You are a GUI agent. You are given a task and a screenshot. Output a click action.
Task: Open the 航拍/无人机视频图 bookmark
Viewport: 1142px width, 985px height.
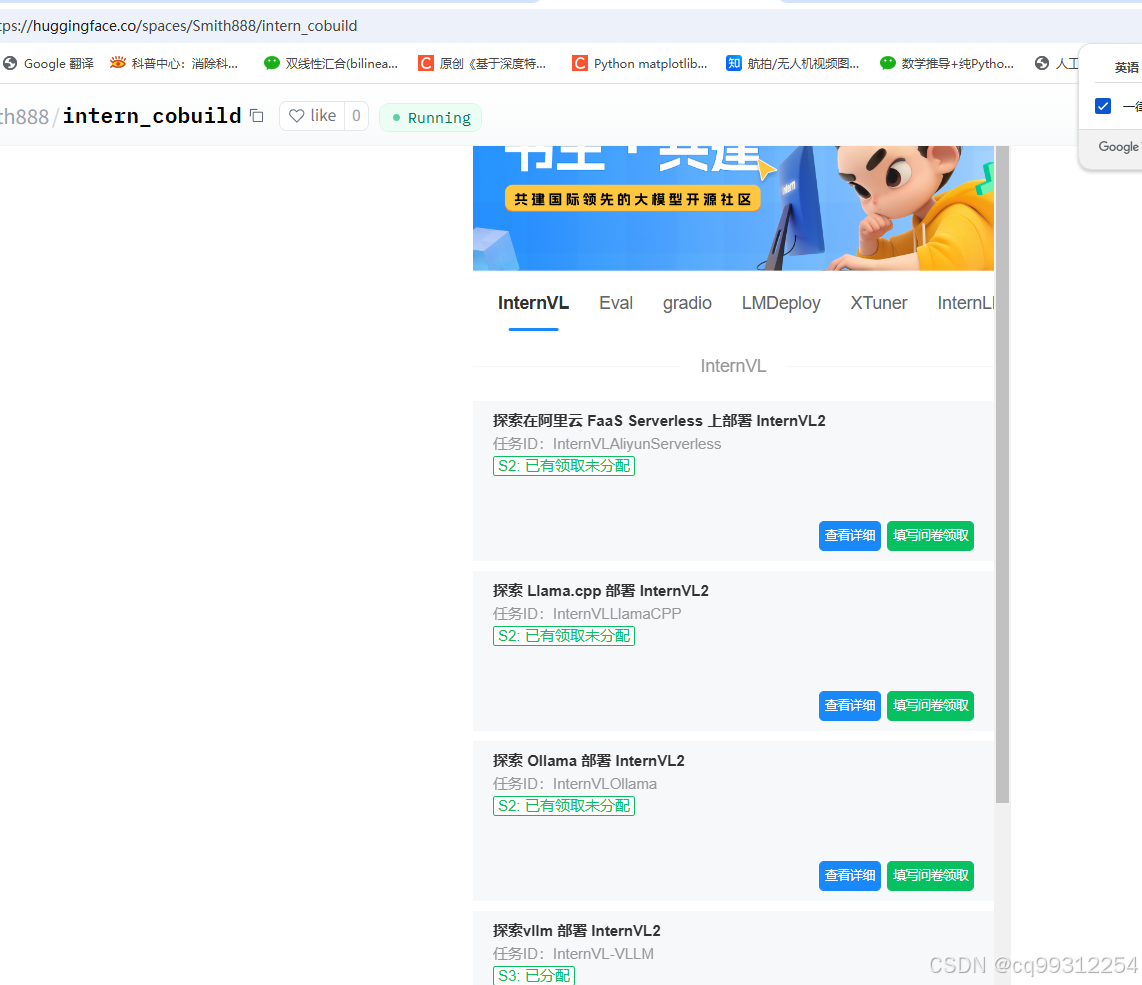[793, 63]
